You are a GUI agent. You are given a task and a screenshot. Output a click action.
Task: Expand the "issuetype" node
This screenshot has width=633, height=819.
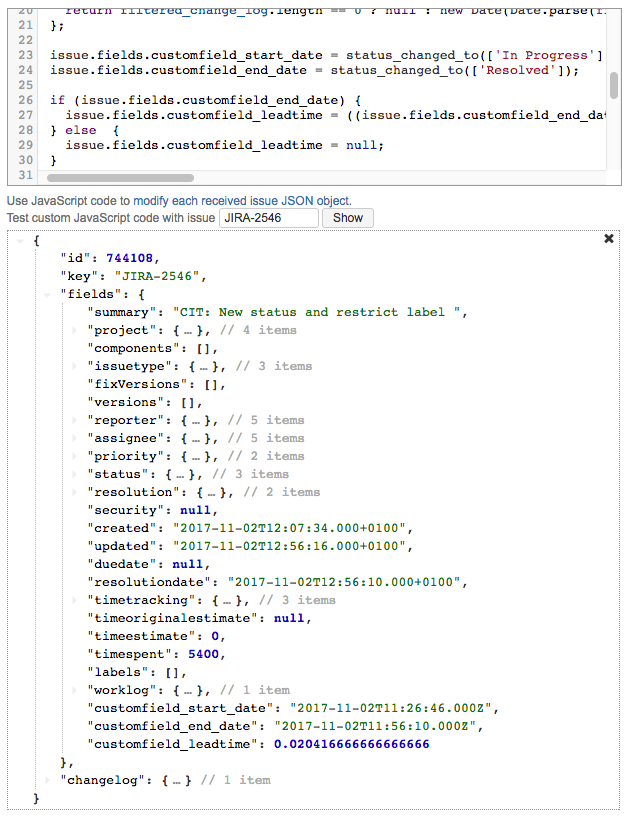coord(76,366)
